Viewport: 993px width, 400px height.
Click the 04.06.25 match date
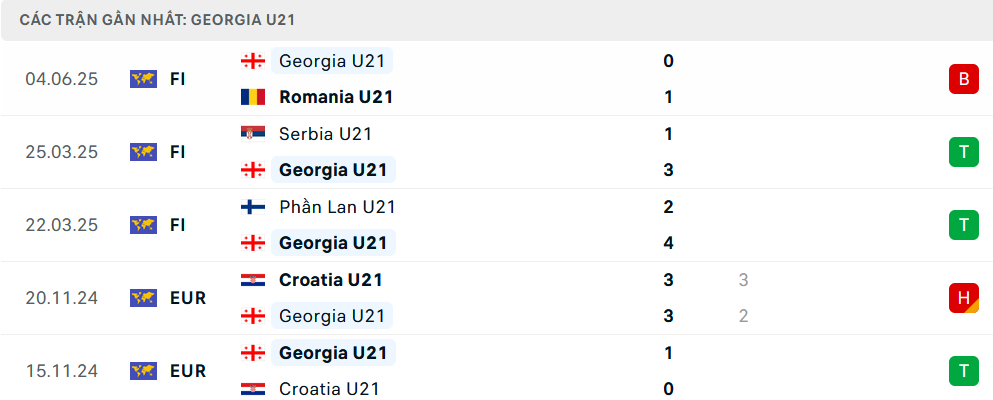[62, 79]
